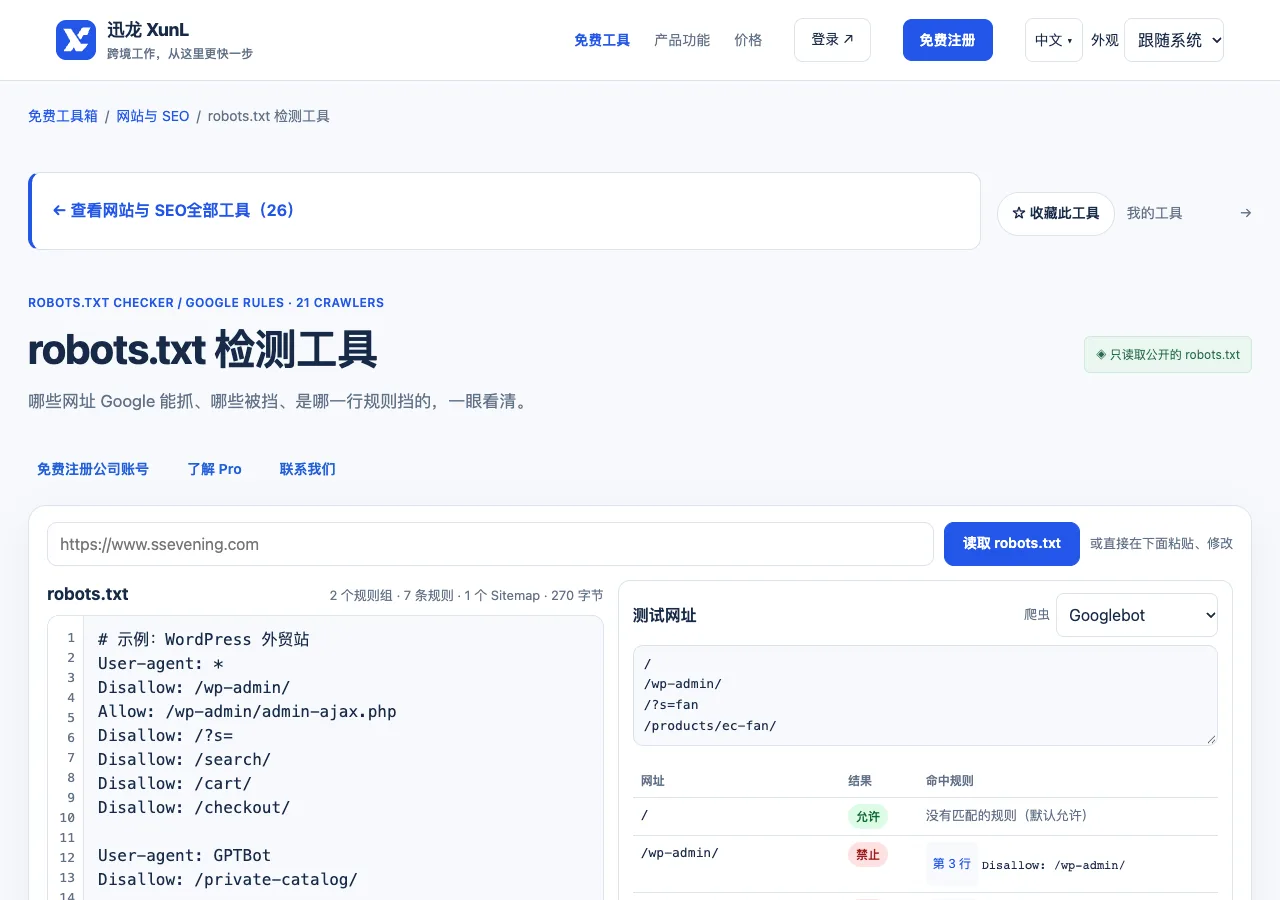Click the 'Disallow: /private-catalog/' editor line
1280x900 pixels.
pos(228,879)
